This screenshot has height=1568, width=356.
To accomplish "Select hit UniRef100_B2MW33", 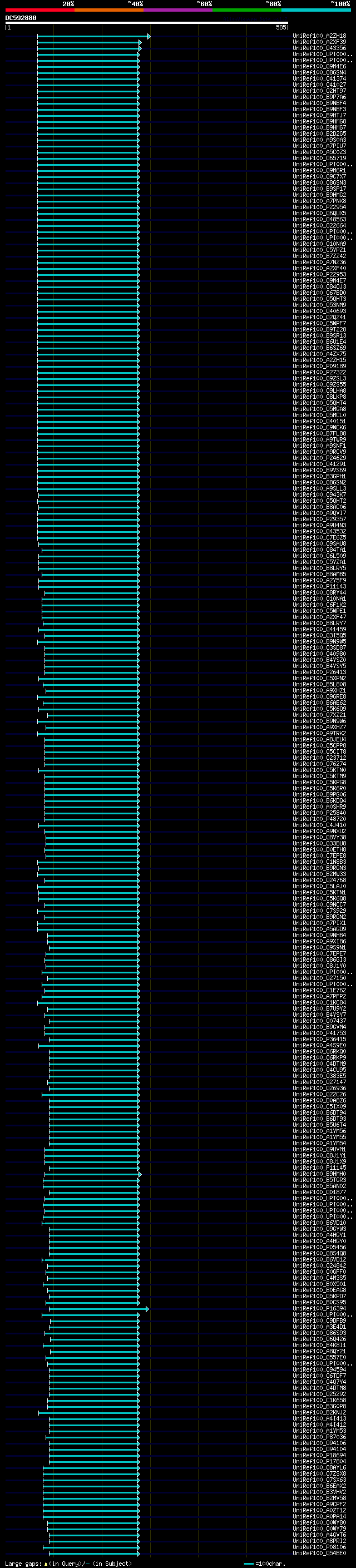I will (319, 874).
